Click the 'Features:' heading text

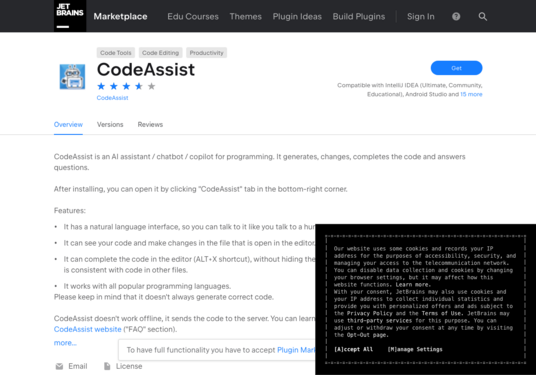(70, 210)
